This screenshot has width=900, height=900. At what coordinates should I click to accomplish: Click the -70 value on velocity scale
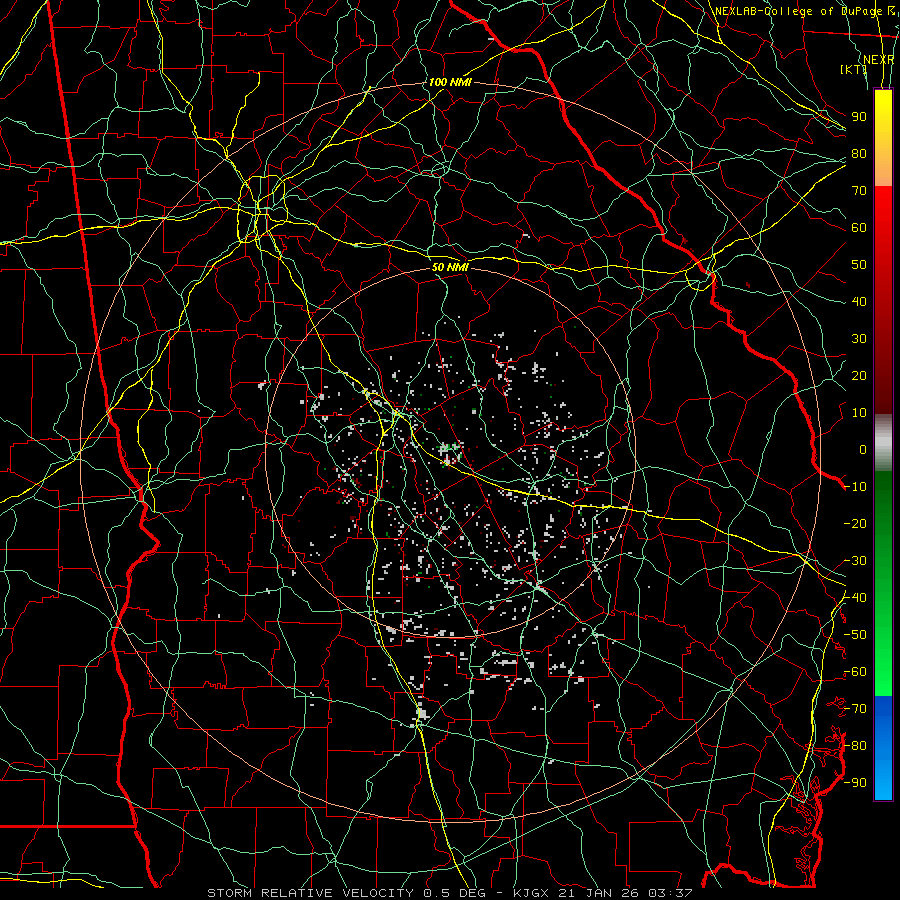coord(855,709)
